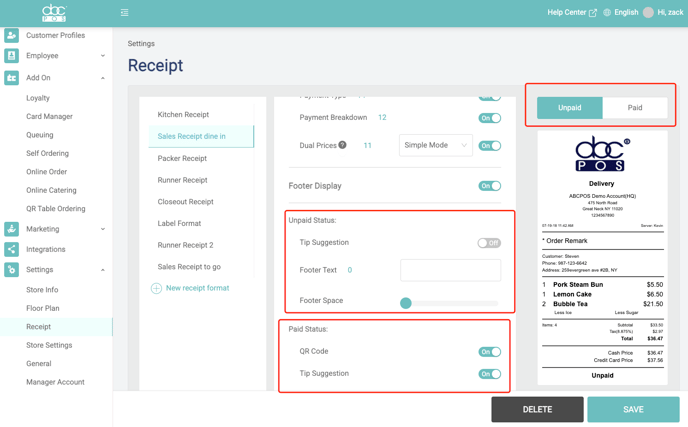Screen dimensions: 688x427
Task: Turn off Dual Prices toggle
Action: [x=490, y=146]
